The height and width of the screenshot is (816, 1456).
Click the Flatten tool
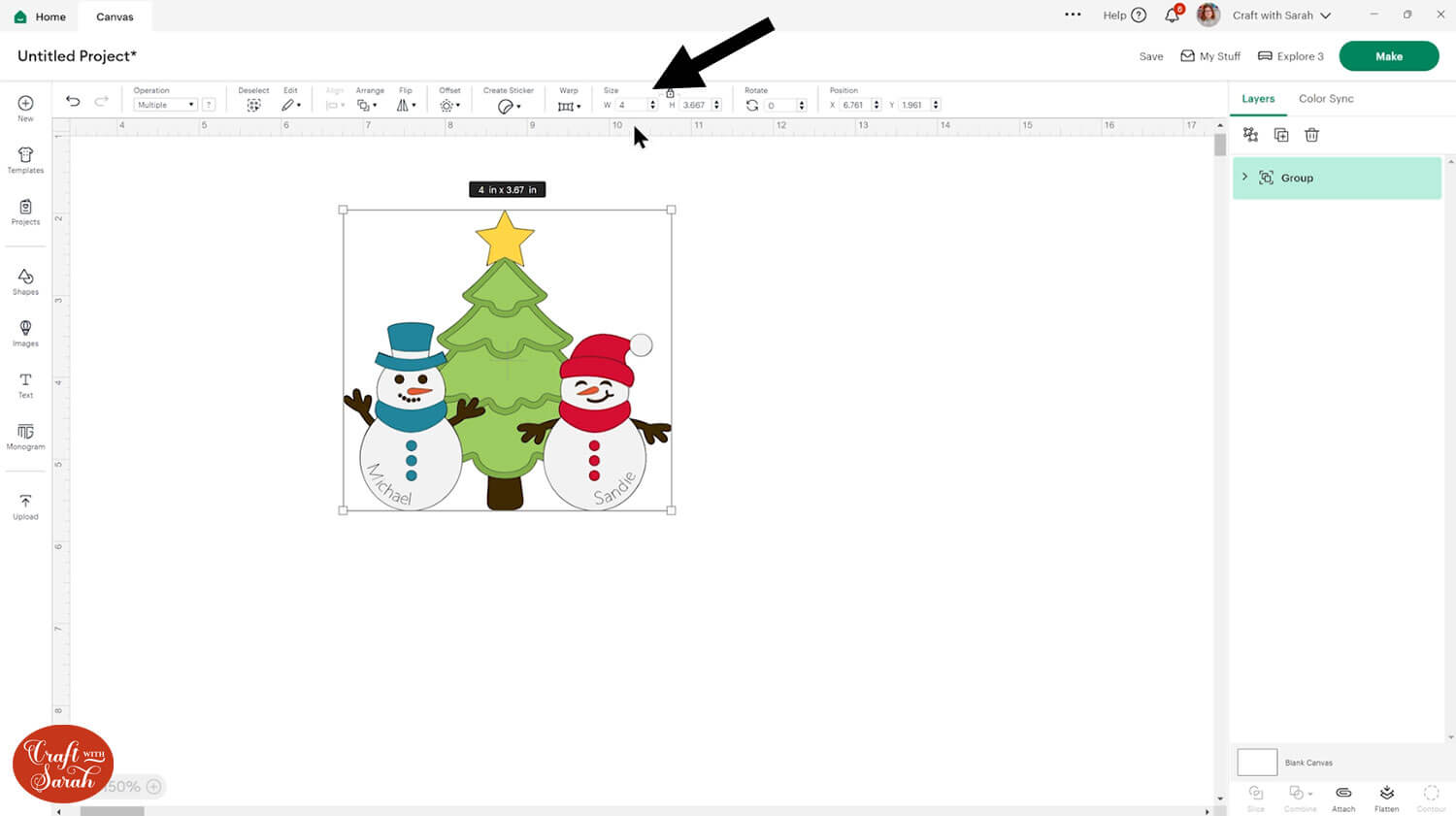click(1386, 798)
